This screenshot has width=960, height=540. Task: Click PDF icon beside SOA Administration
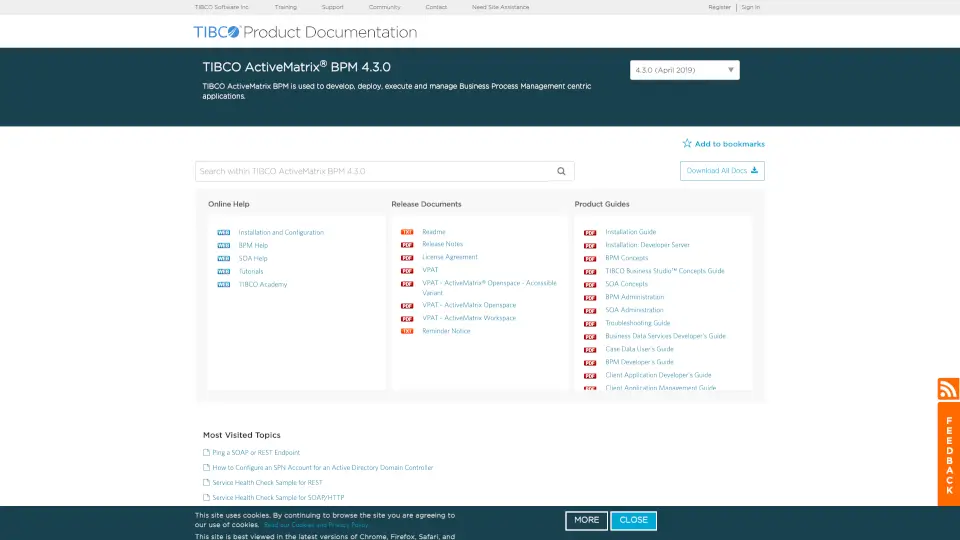pyautogui.click(x=590, y=311)
